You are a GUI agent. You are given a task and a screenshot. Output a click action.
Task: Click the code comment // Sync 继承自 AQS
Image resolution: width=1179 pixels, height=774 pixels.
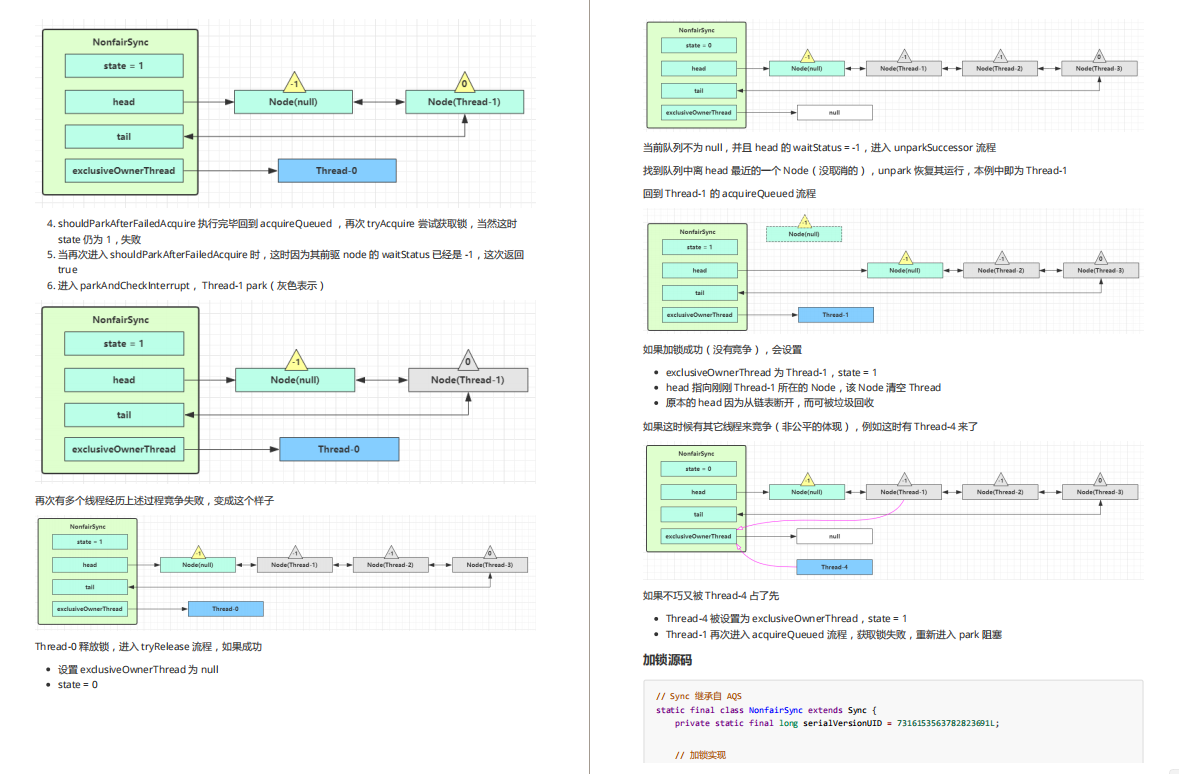[699, 696]
